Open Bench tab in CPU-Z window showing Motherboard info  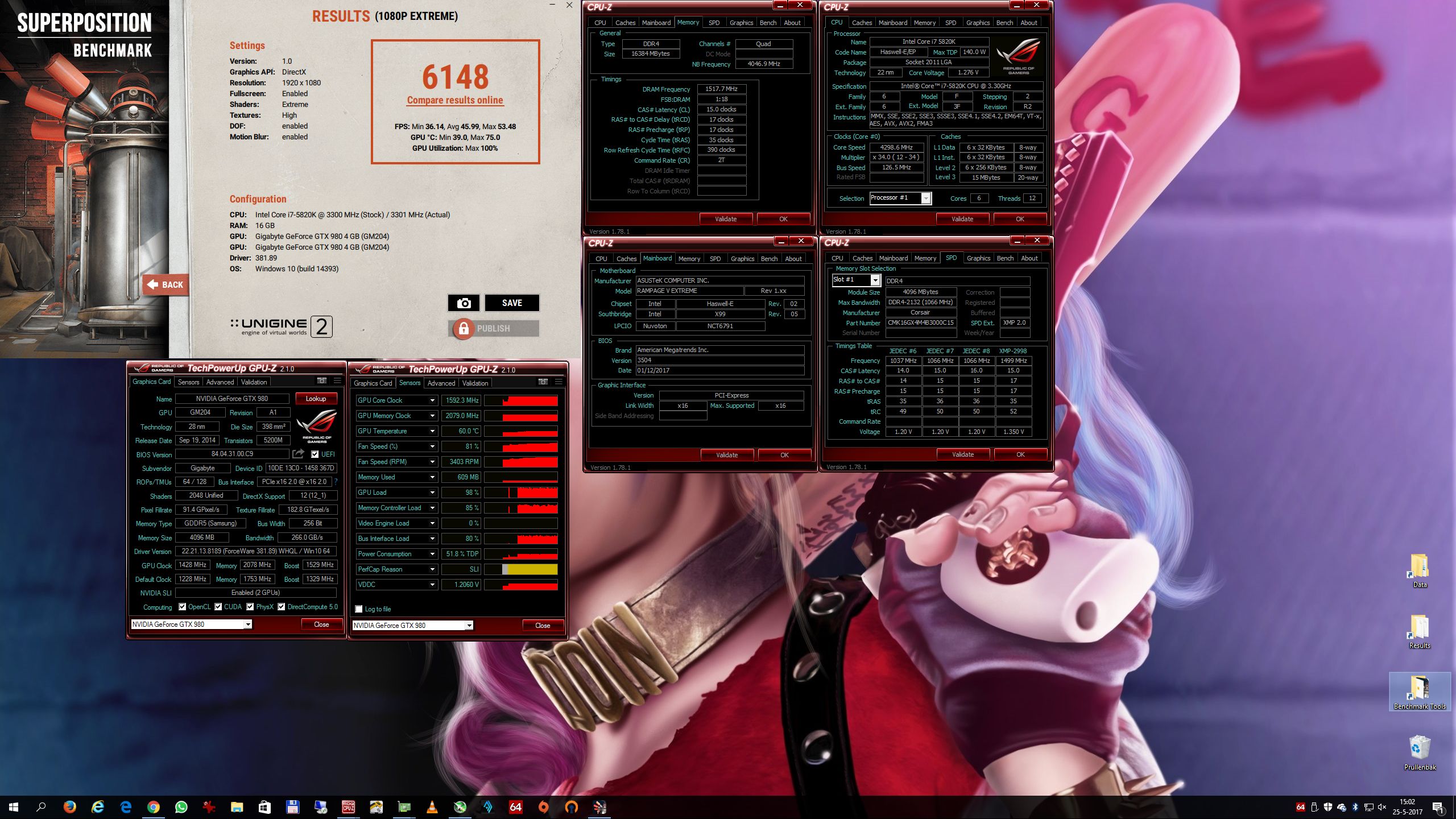769,259
